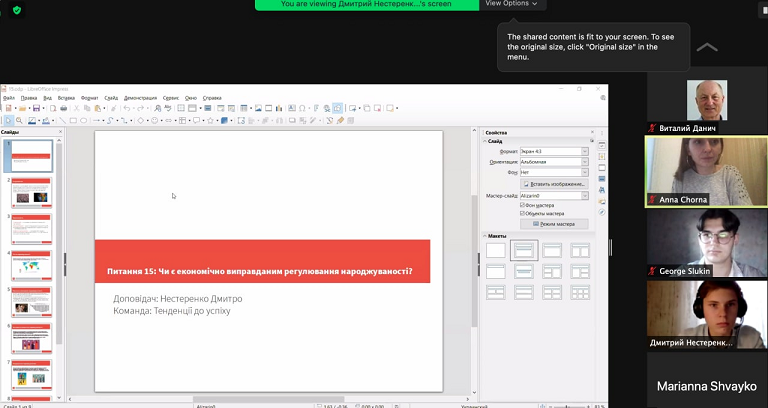Click the Вставить изображение button
This screenshot has height=408, width=768.
(555, 184)
